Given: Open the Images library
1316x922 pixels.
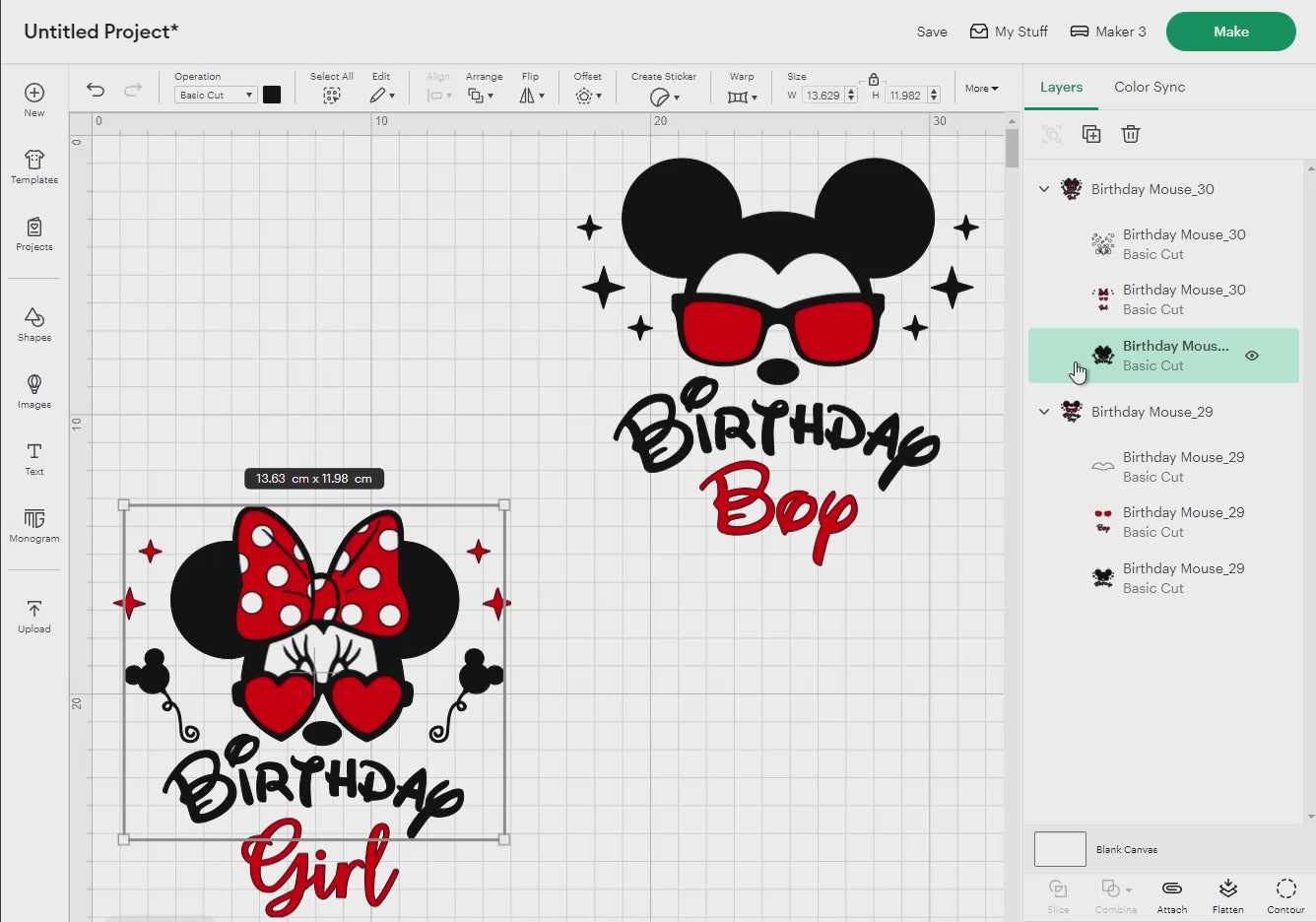Looking at the screenshot, I should (x=34, y=391).
